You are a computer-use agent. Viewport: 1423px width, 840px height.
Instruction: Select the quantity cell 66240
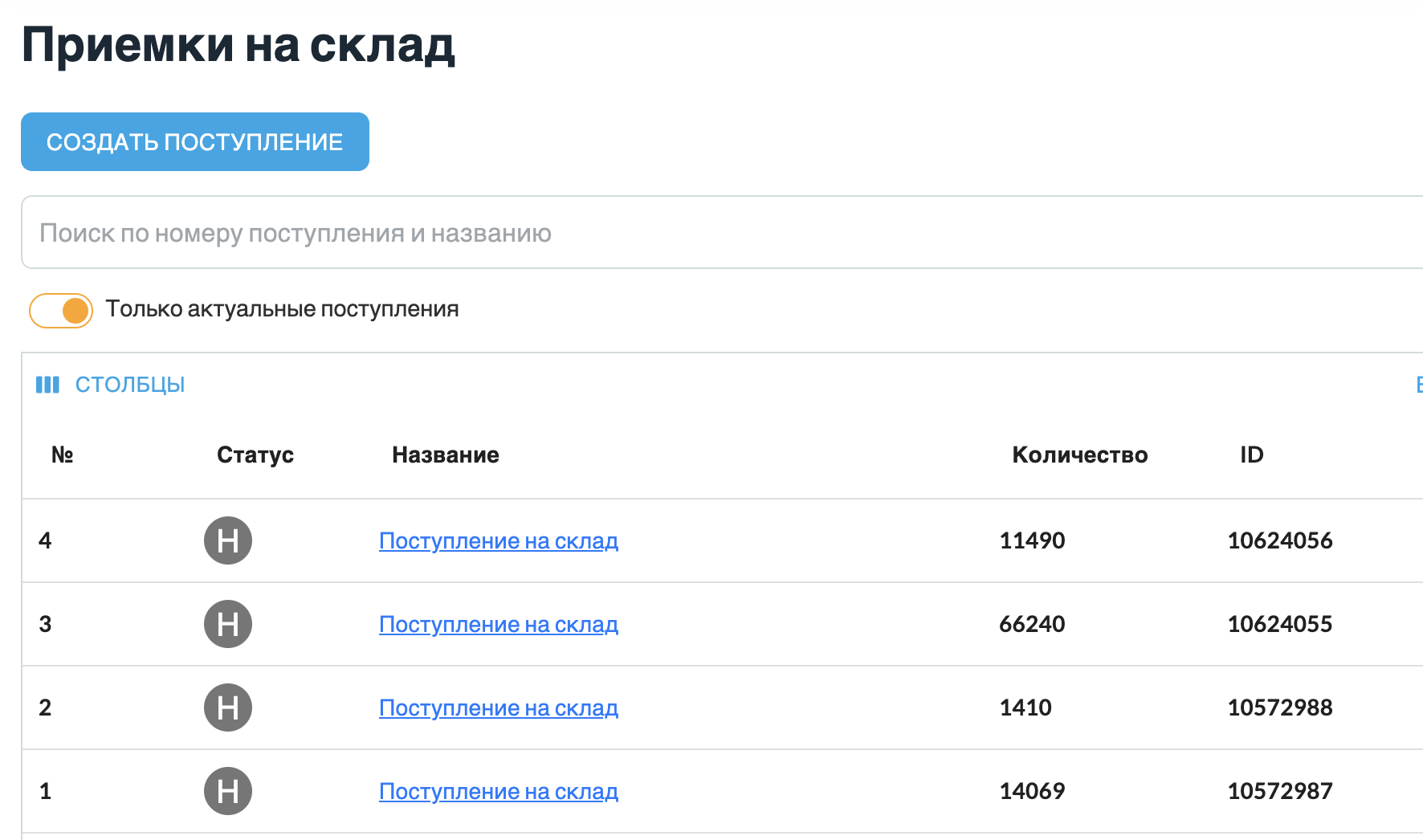(1032, 624)
